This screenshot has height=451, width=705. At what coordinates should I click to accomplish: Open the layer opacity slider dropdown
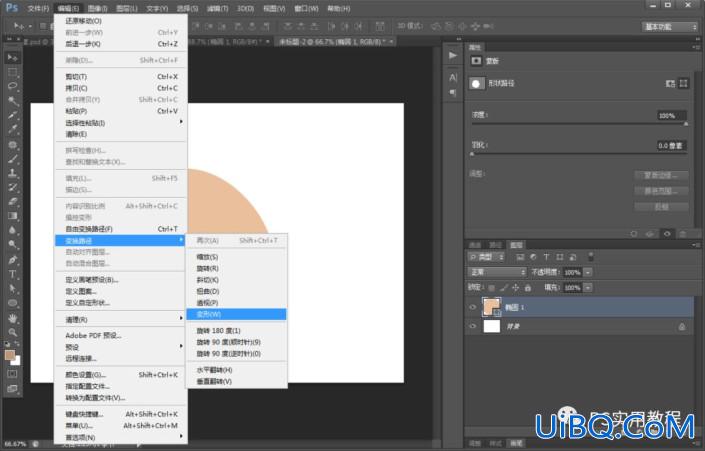click(588, 272)
